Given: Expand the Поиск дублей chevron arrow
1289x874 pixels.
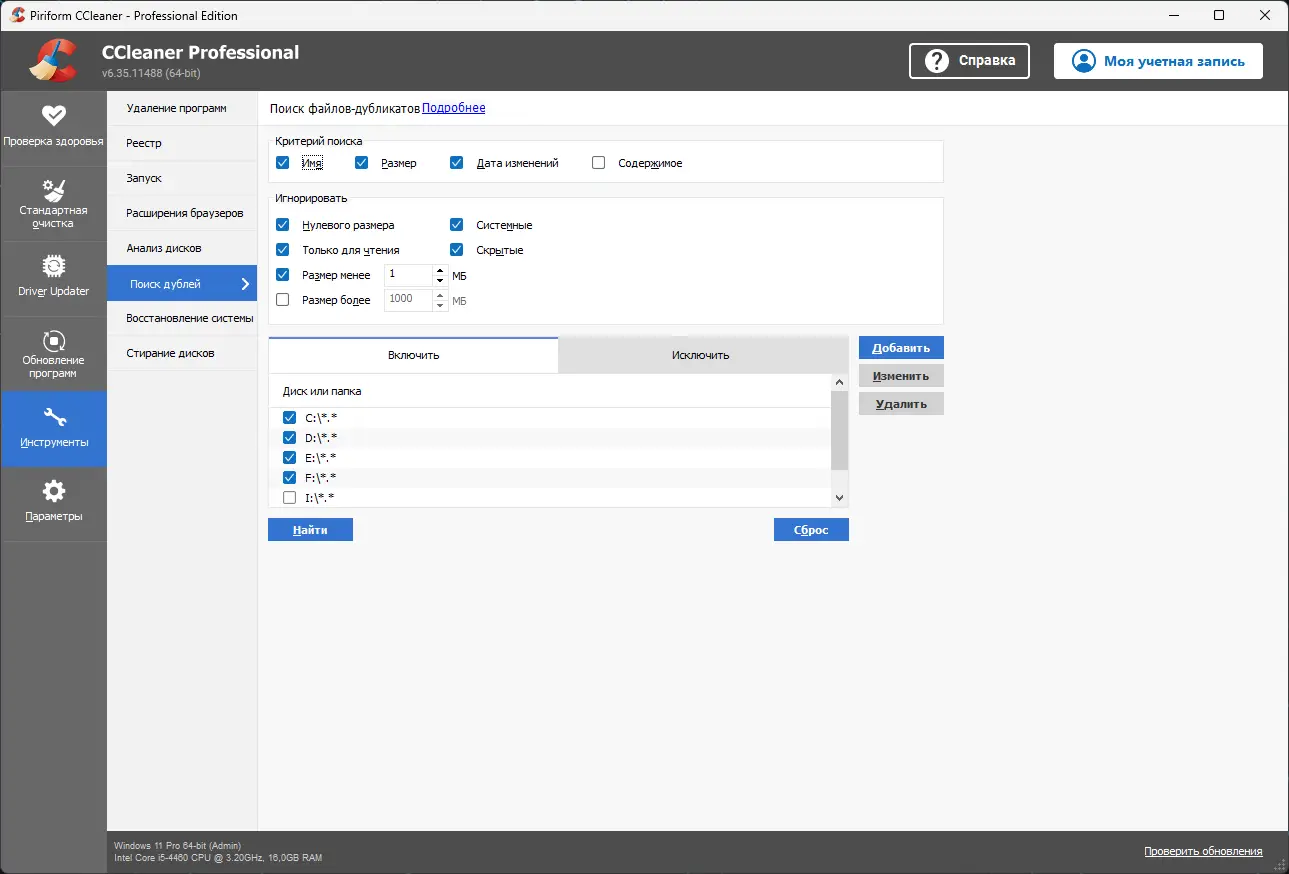Looking at the screenshot, I should pyautogui.click(x=245, y=284).
